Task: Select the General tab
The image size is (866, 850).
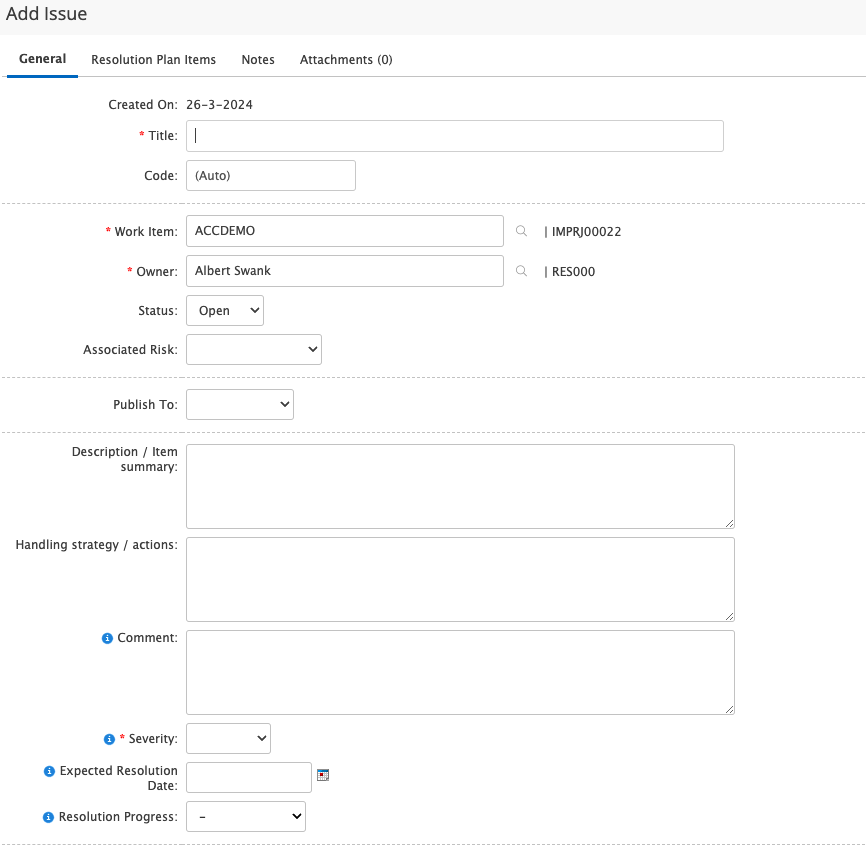Action: coord(43,59)
